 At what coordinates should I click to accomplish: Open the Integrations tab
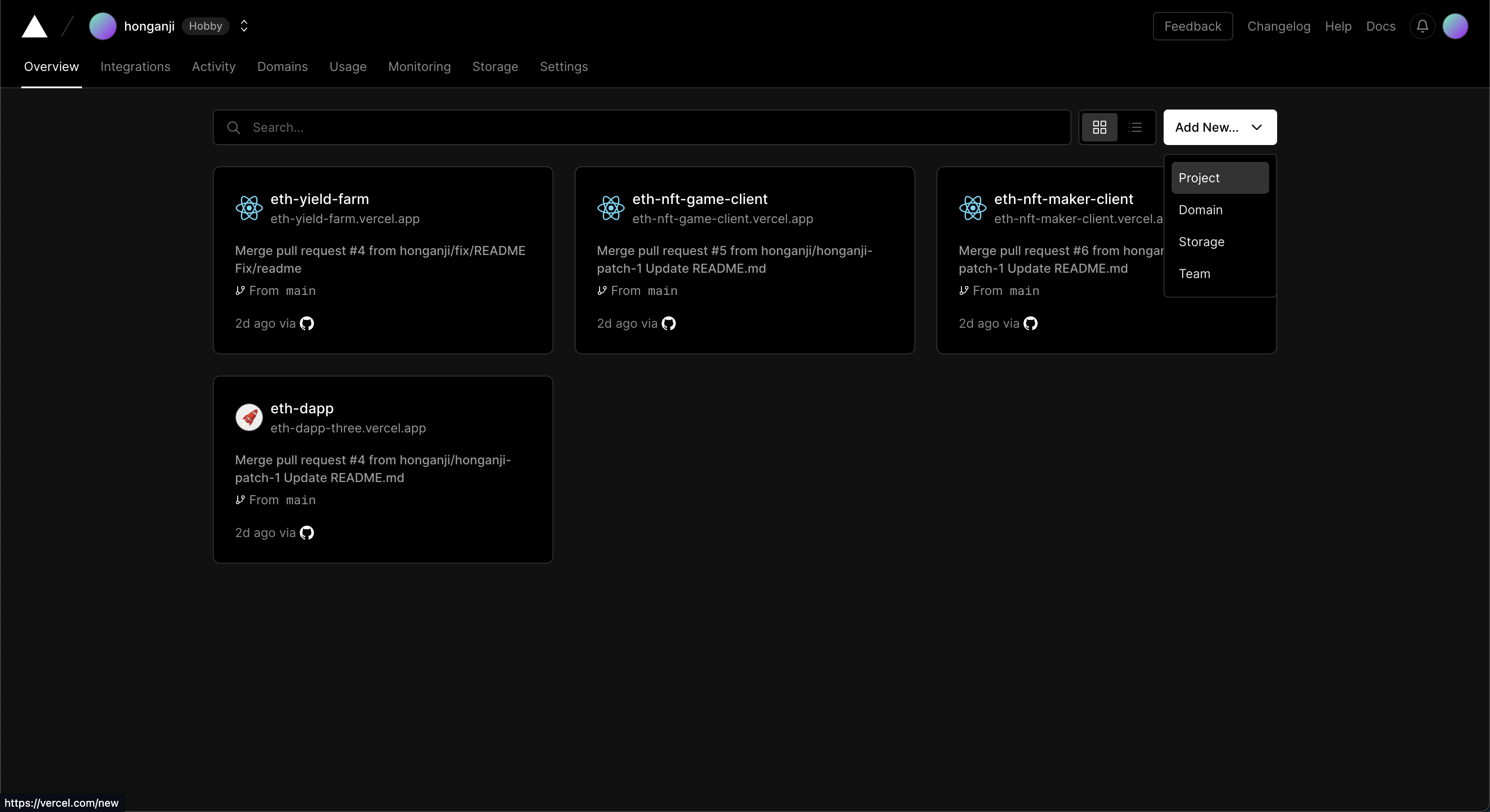[x=135, y=67]
